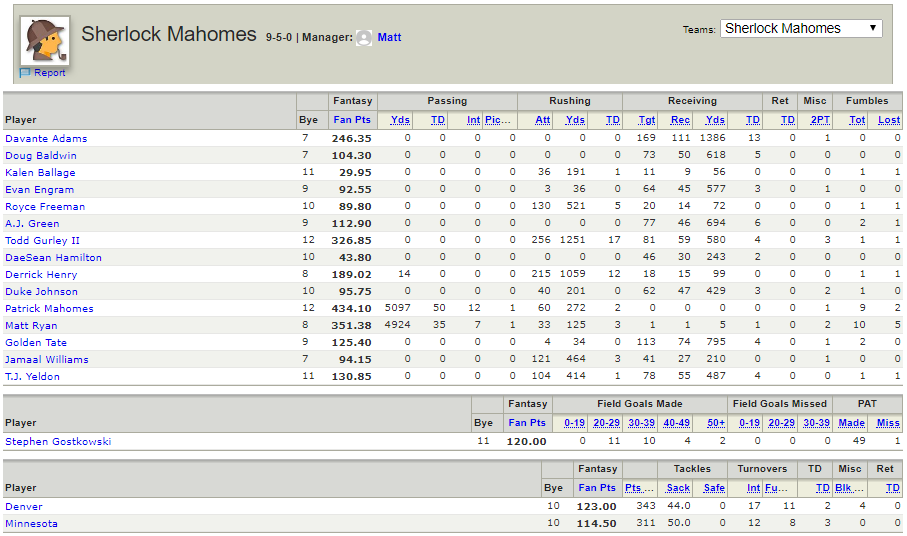Sort by Passing Int column
The width and height of the screenshot is (907, 536).
(x=473, y=120)
